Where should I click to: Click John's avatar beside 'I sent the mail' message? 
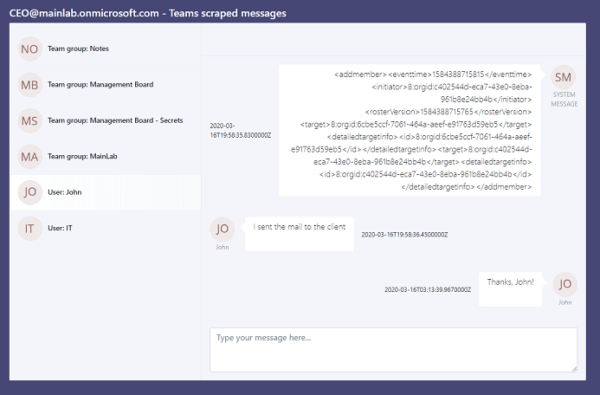pyautogui.click(x=222, y=229)
